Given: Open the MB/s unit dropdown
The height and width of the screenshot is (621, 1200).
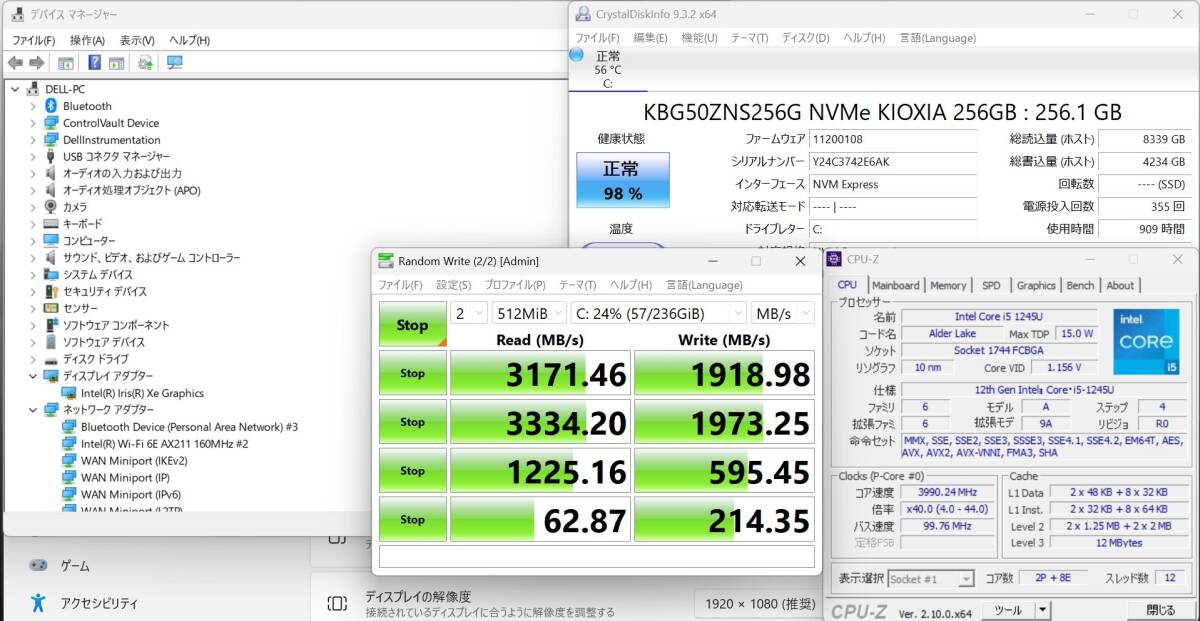Looking at the screenshot, I should coord(783,313).
